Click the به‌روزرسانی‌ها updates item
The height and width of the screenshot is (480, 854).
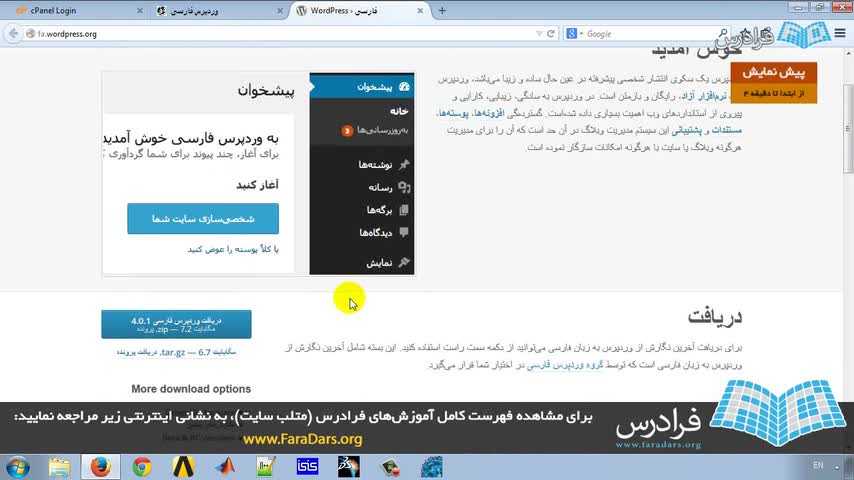(382, 130)
